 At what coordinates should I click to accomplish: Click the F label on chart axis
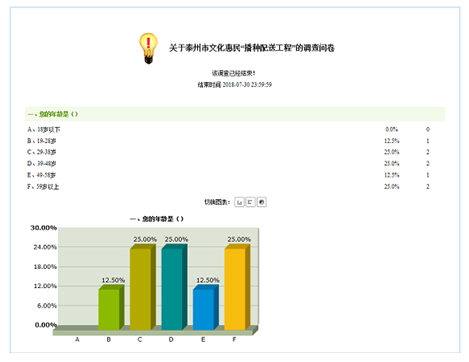[x=234, y=339]
